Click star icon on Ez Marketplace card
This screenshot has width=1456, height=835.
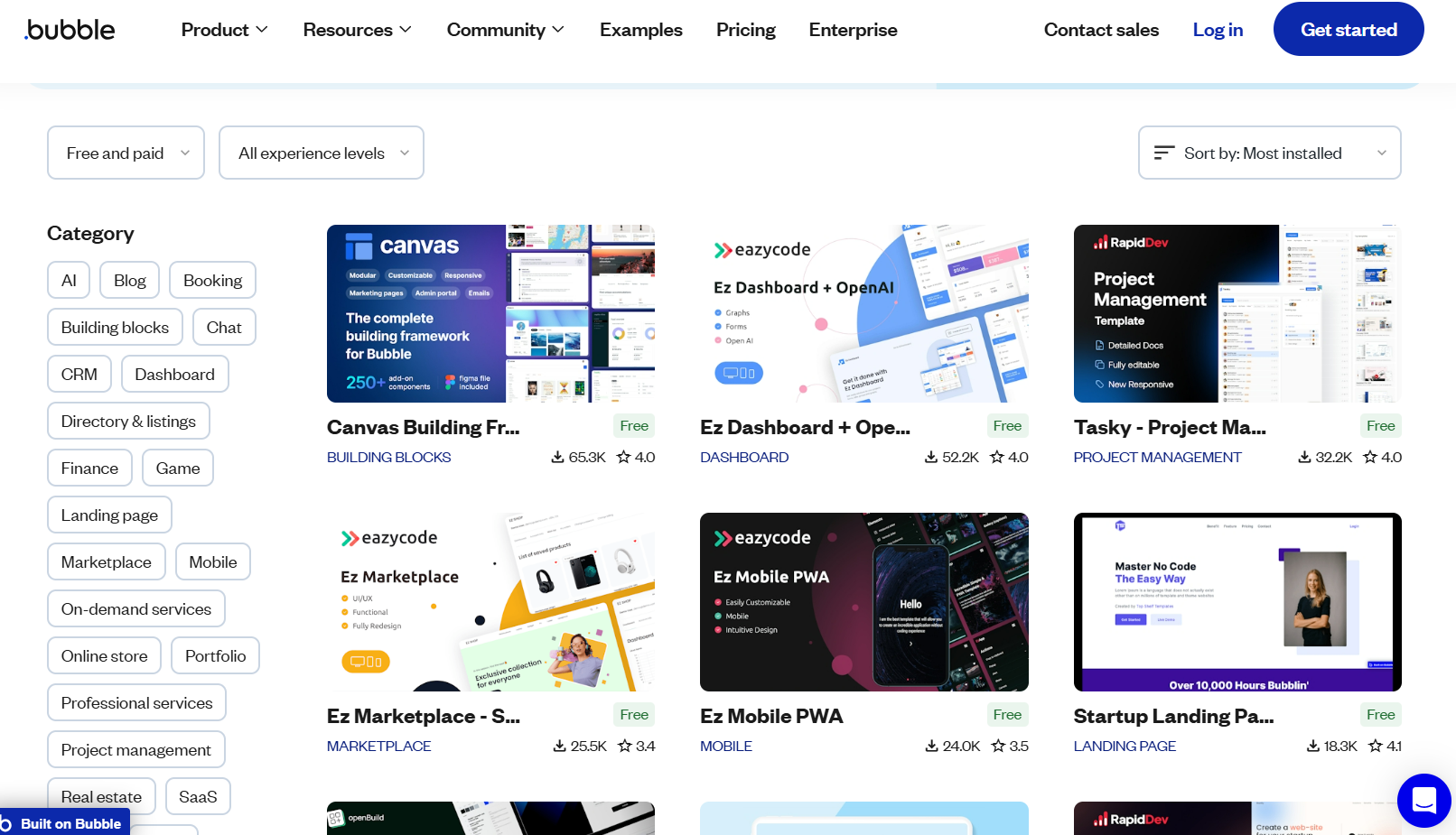click(625, 746)
